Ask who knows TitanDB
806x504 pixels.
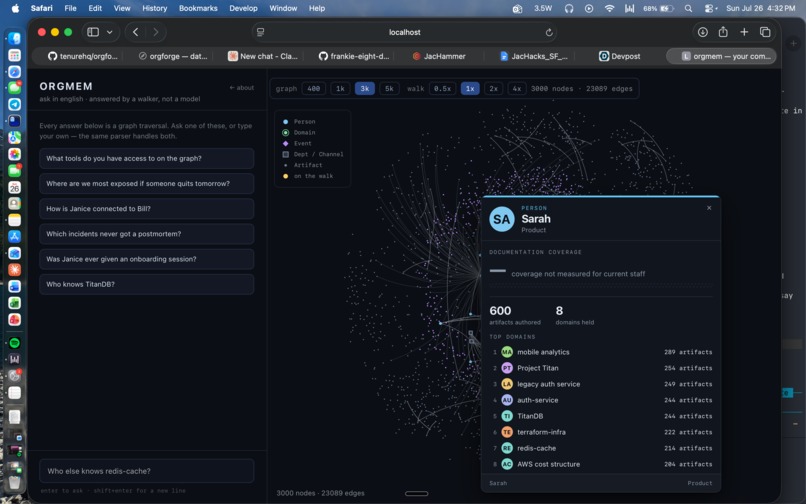coord(146,284)
